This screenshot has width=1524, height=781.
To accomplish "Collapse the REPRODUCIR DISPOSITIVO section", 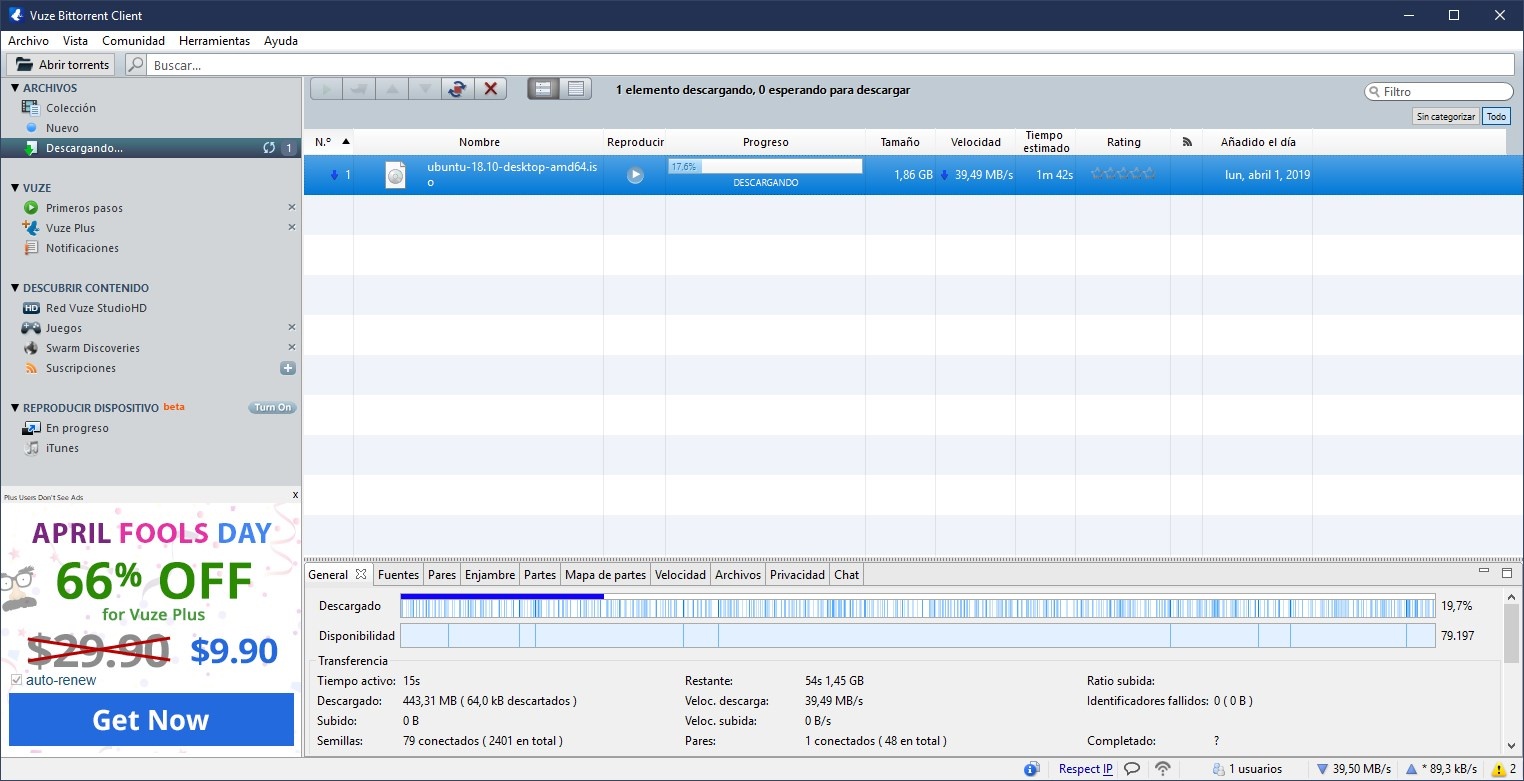I will [15, 408].
